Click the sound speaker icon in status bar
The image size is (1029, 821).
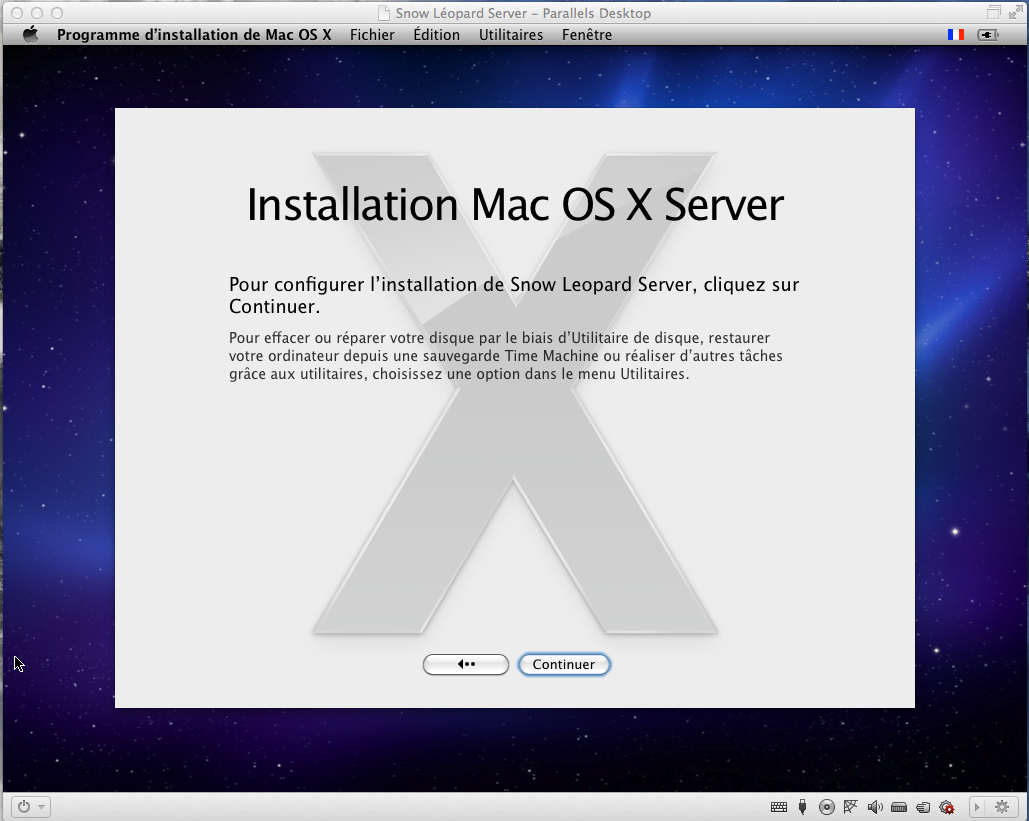coord(875,807)
